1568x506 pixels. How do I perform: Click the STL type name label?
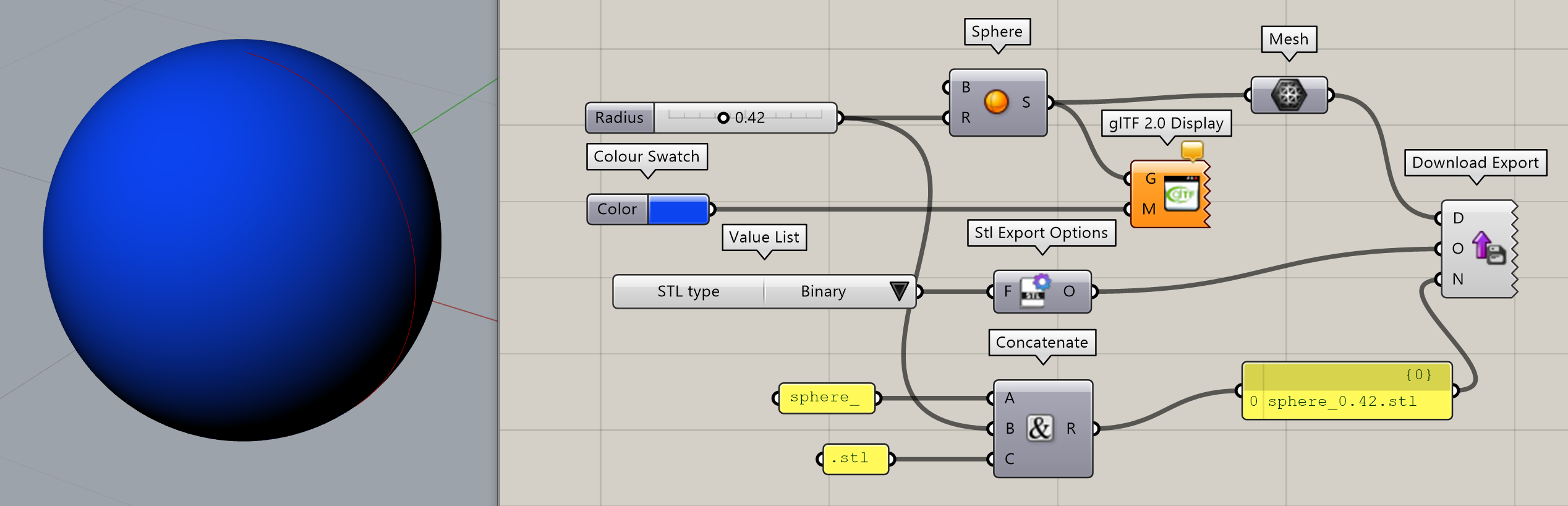point(688,291)
